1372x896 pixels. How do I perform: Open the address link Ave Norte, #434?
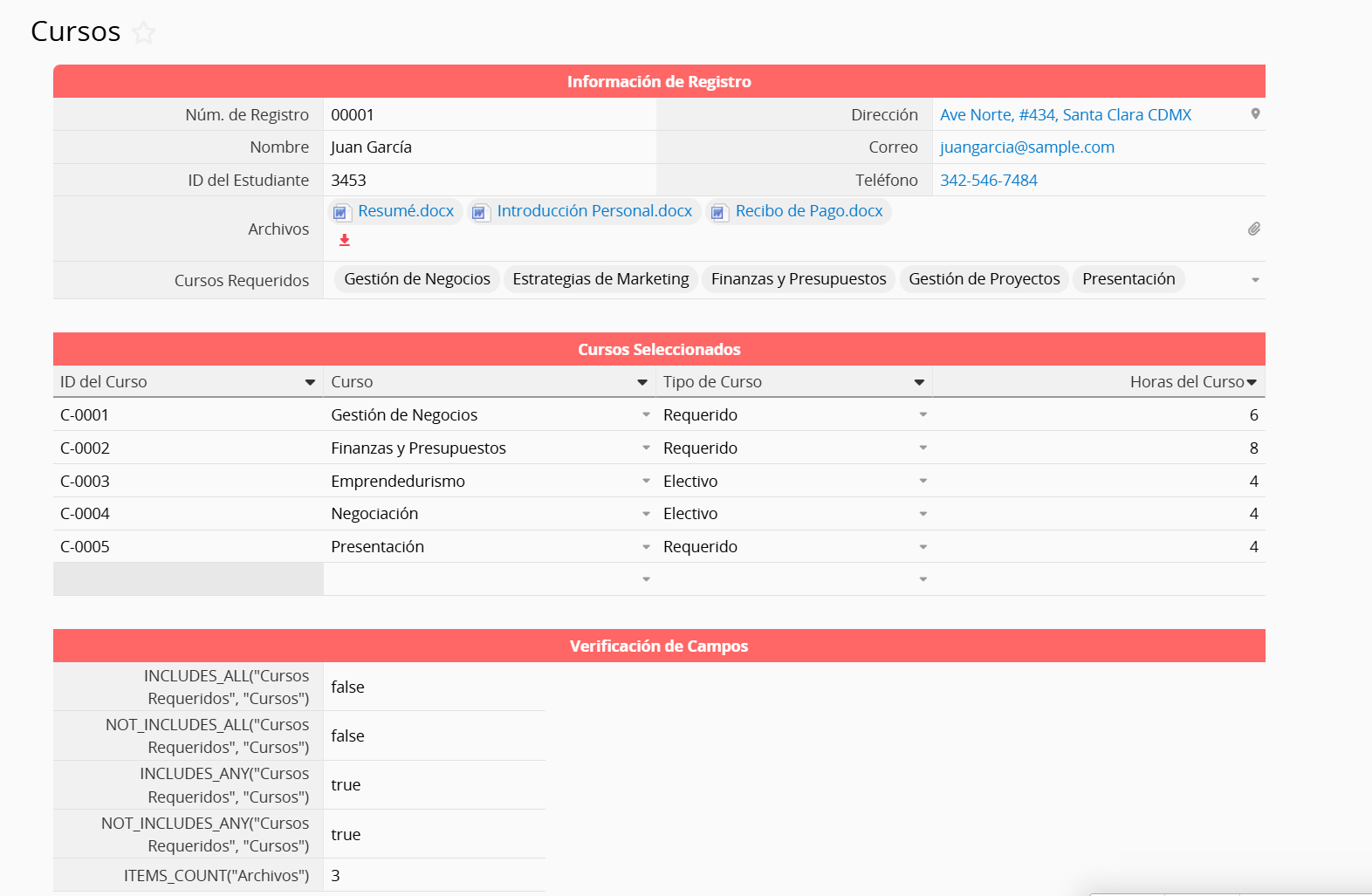pyautogui.click(x=1065, y=115)
